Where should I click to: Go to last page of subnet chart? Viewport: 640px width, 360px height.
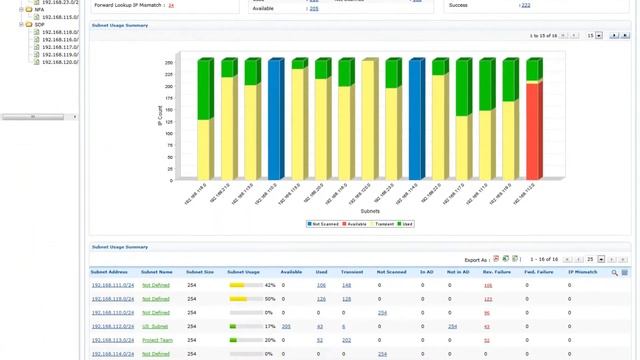pos(625,36)
